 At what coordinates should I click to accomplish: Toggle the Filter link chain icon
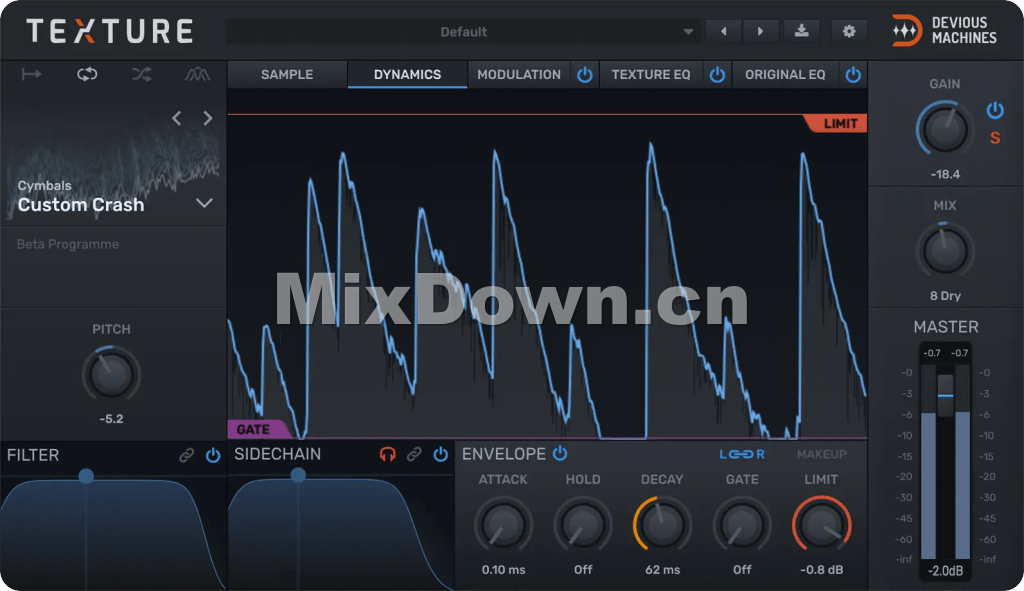(187, 455)
